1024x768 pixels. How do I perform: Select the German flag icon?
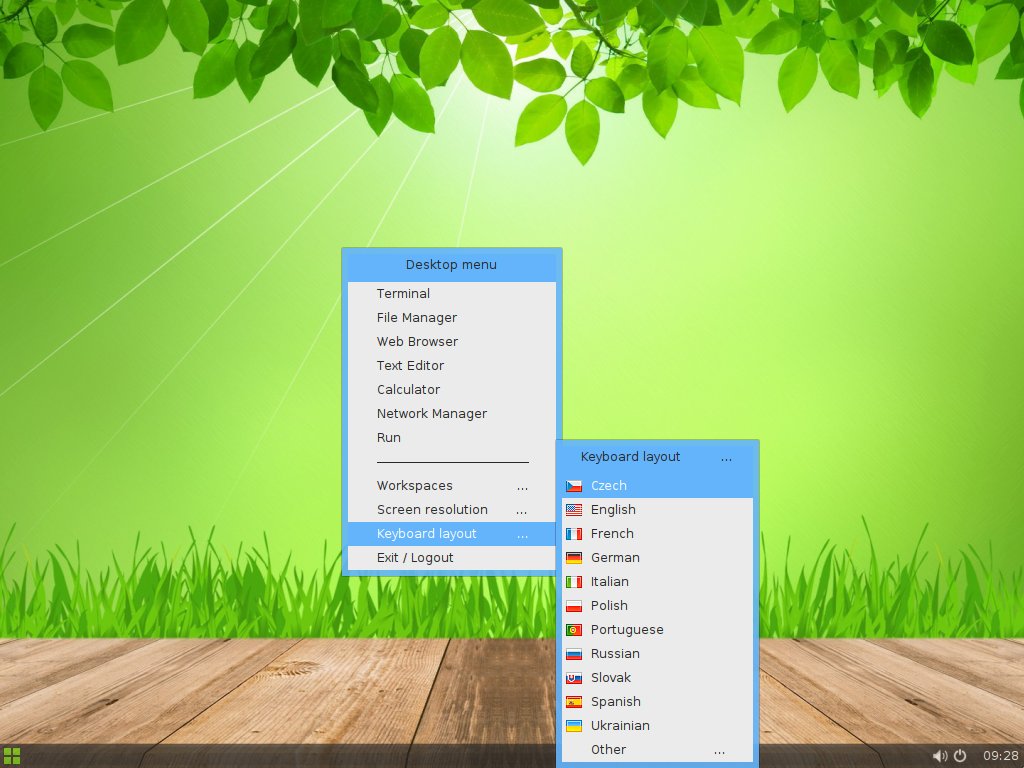click(574, 558)
